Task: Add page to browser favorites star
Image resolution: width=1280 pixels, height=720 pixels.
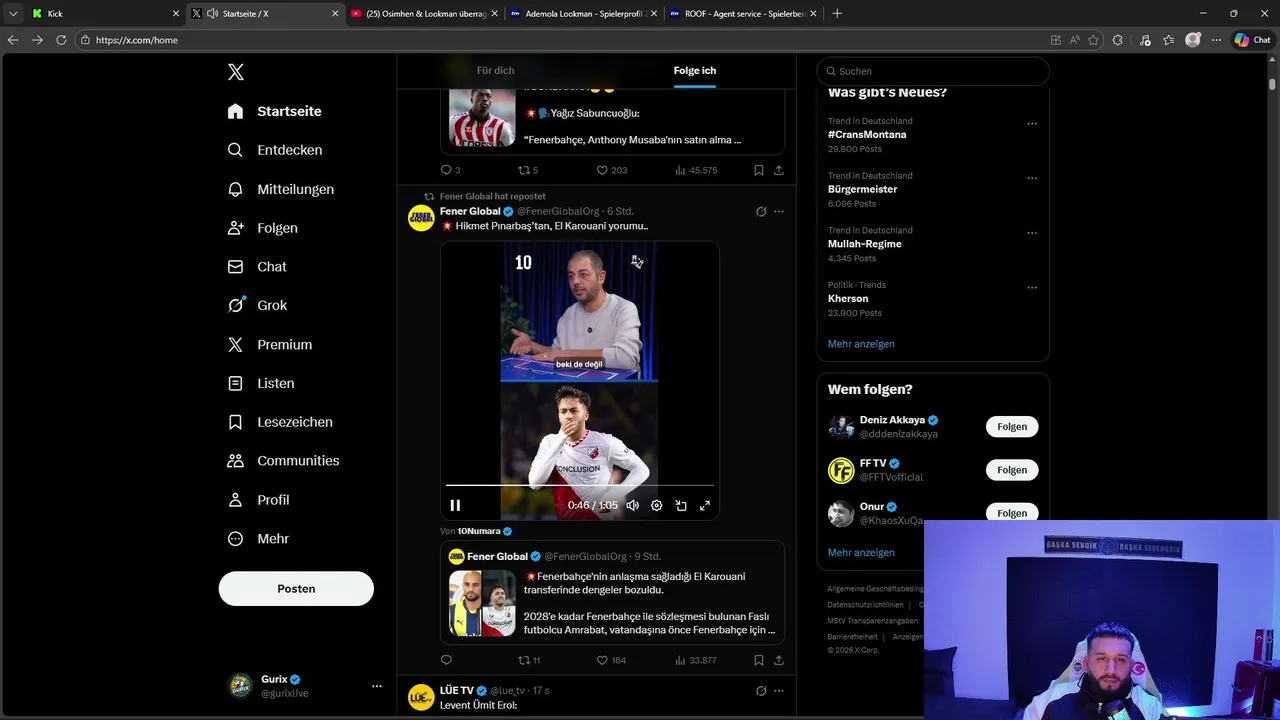Action: pyautogui.click(x=1093, y=40)
